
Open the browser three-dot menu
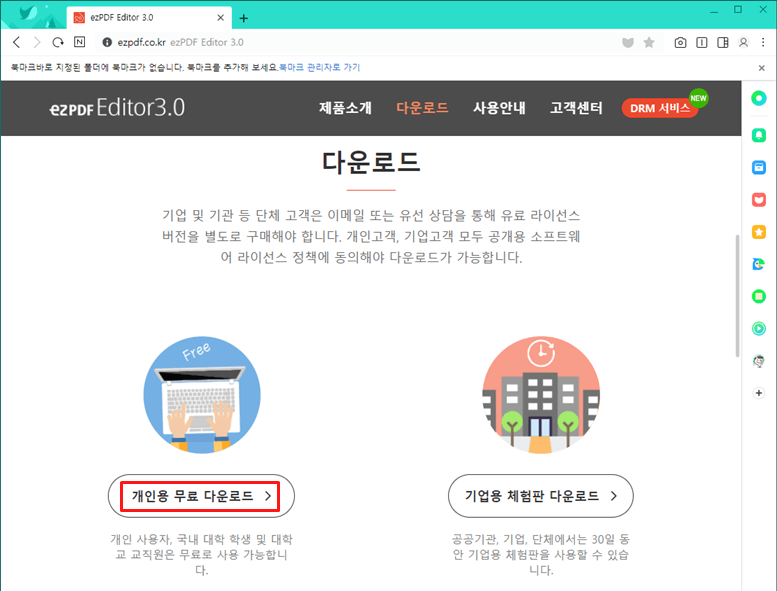click(763, 43)
